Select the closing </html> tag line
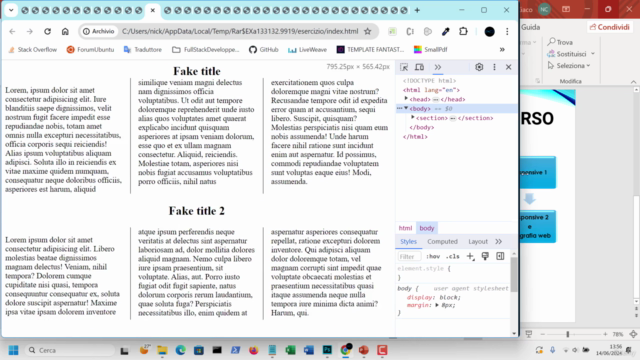This screenshot has width=640, height=360. (x=415, y=137)
